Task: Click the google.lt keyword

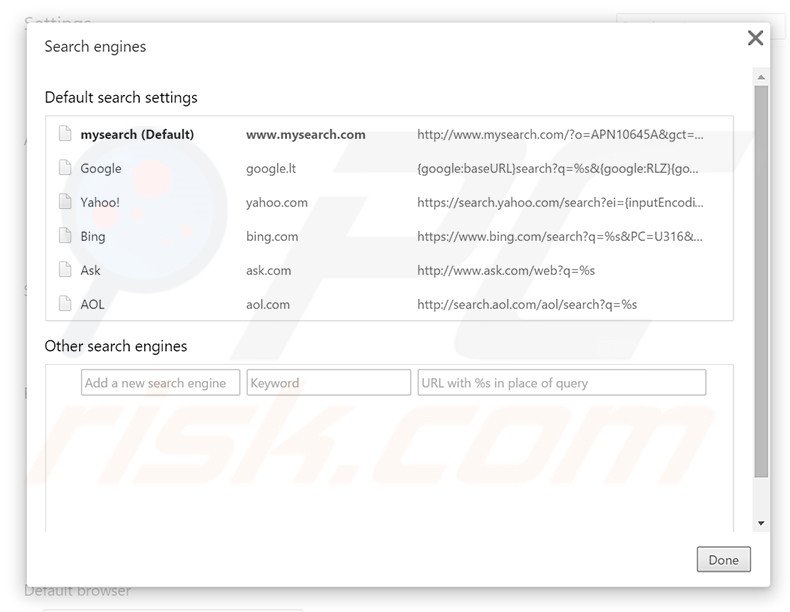Action: 271,168
